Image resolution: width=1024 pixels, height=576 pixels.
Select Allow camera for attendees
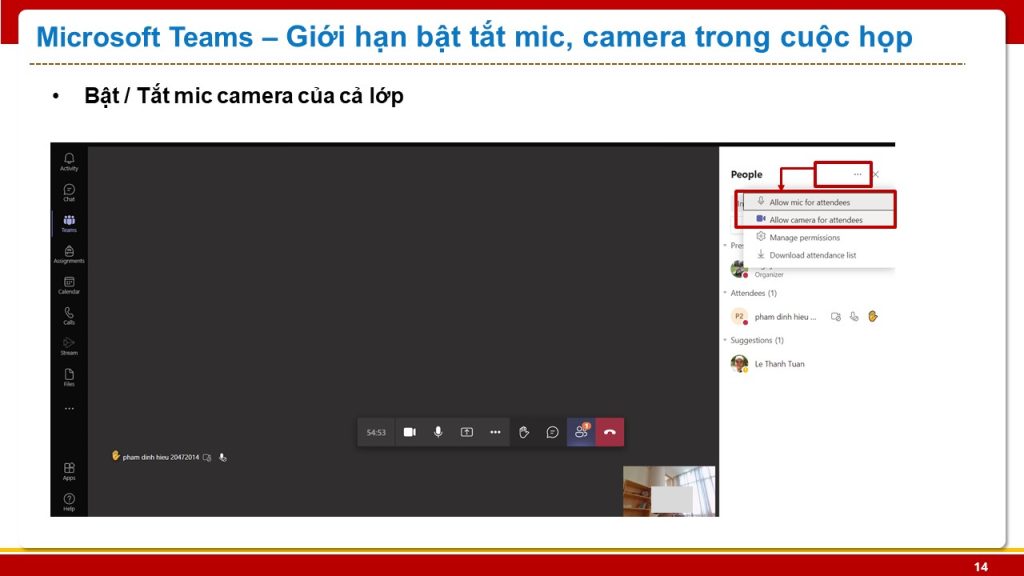(819, 219)
